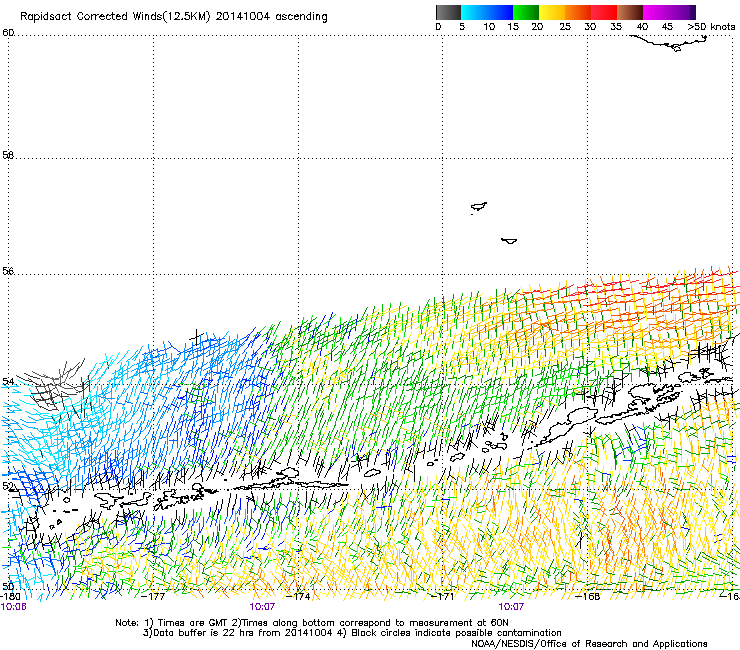This screenshot has width=740, height=650.
Task: Click the longitude label -177
Action: tap(153, 596)
